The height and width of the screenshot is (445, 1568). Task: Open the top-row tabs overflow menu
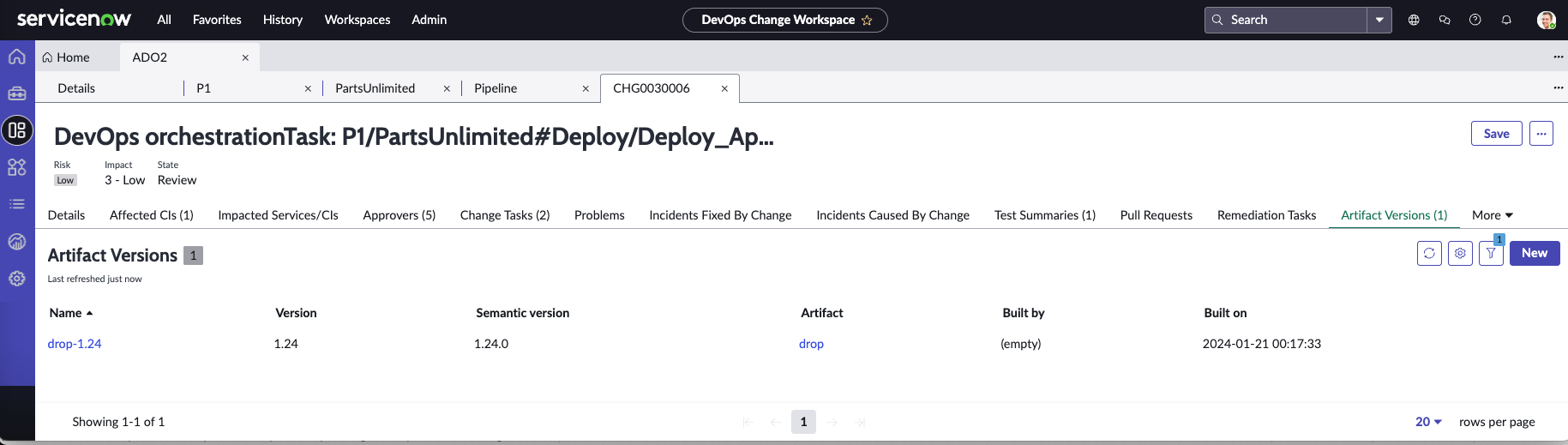point(1558,57)
